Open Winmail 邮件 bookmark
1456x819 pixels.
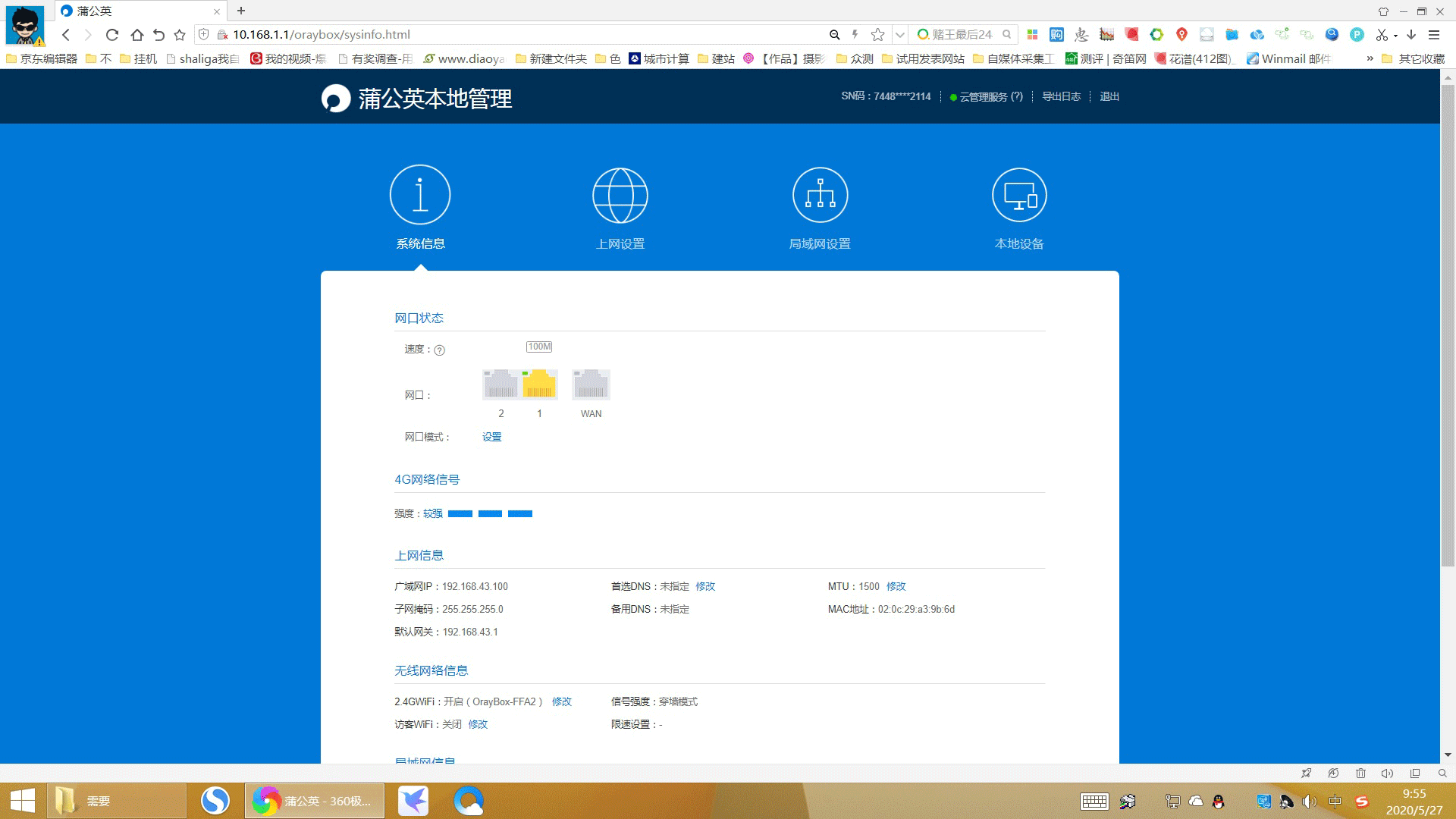point(1288,58)
